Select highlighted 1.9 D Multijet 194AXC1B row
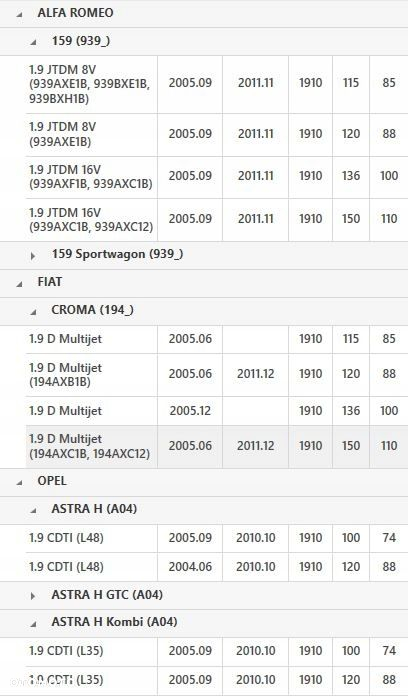 point(217,446)
